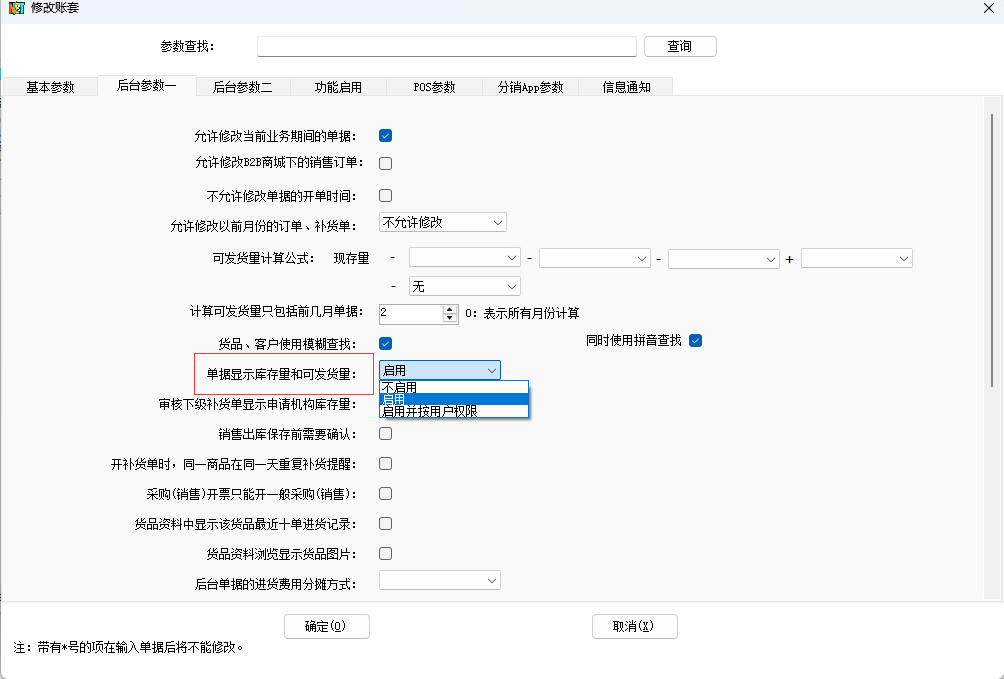The width and height of the screenshot is (1004, 679).
Task: Switch to the POS参数 tab
Action: point(434,87)
